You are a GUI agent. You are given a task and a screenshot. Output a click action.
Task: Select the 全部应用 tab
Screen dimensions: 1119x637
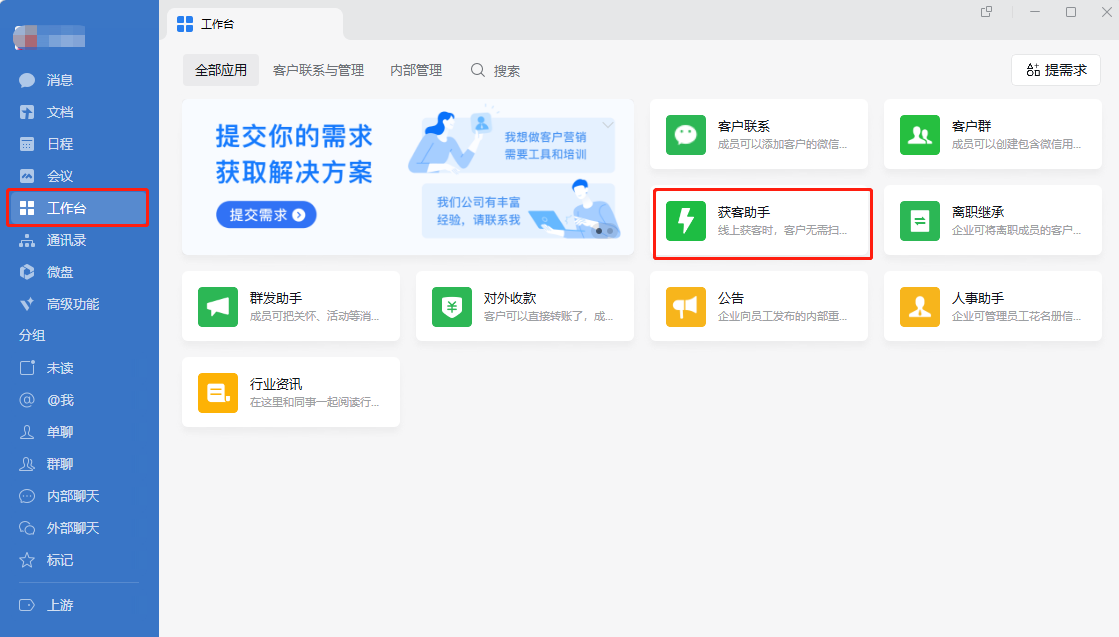221,71
